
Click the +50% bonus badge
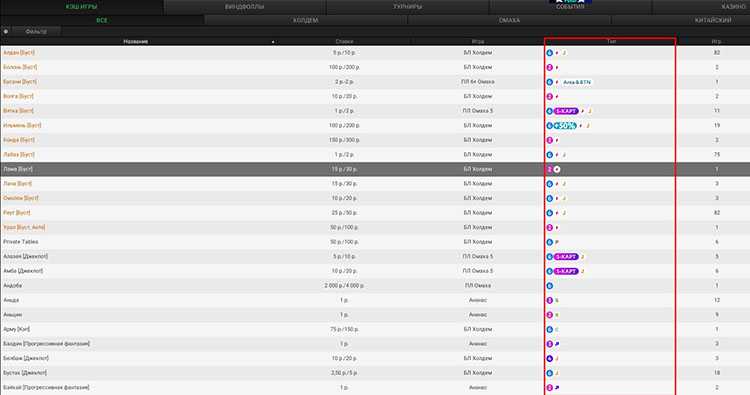pyautogui.click(x=565, y=126)
